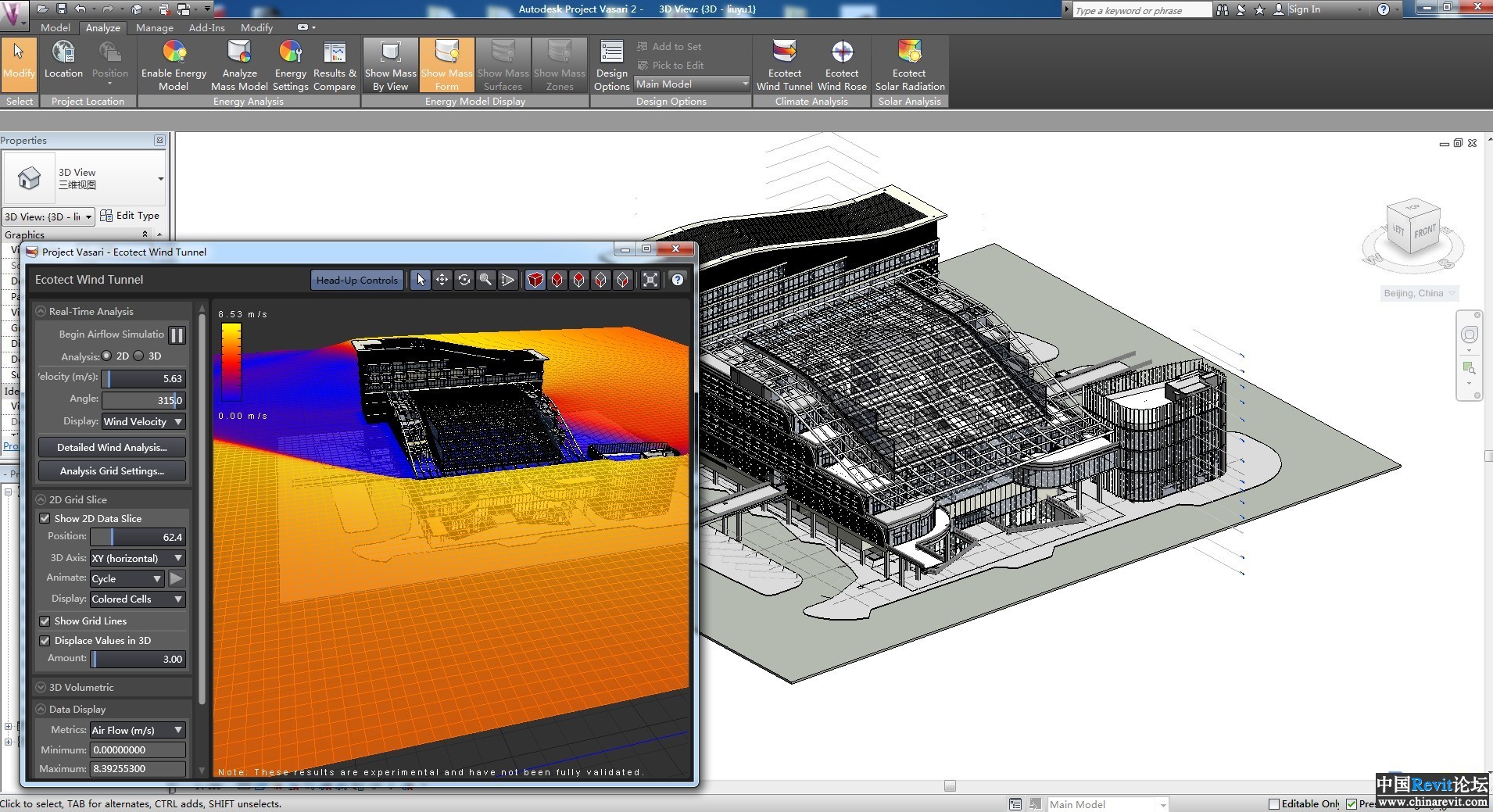Image resolution: width=1493 pixels, height=812 pixels.
Task: Adjust the displacement Amount slider
Action: (138, 659)
